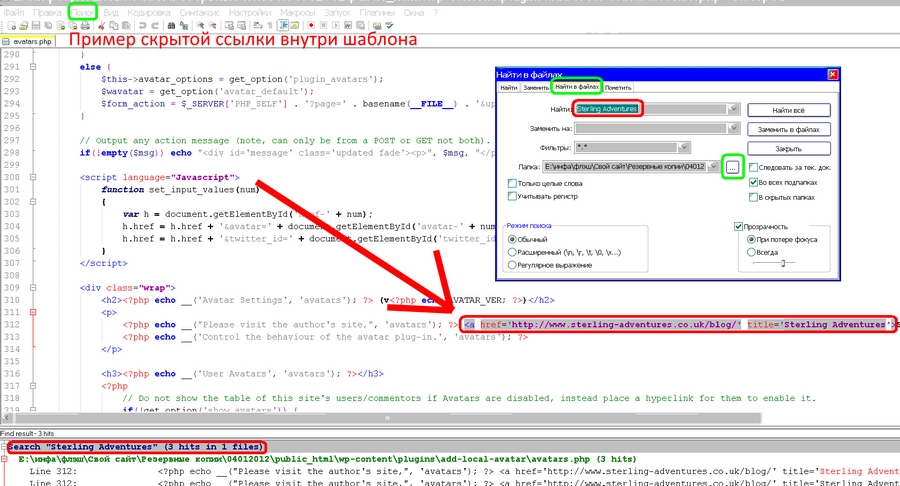Switch to 'Пометить' dialog tab
900x486 pixels.
[x=618, y=87]
